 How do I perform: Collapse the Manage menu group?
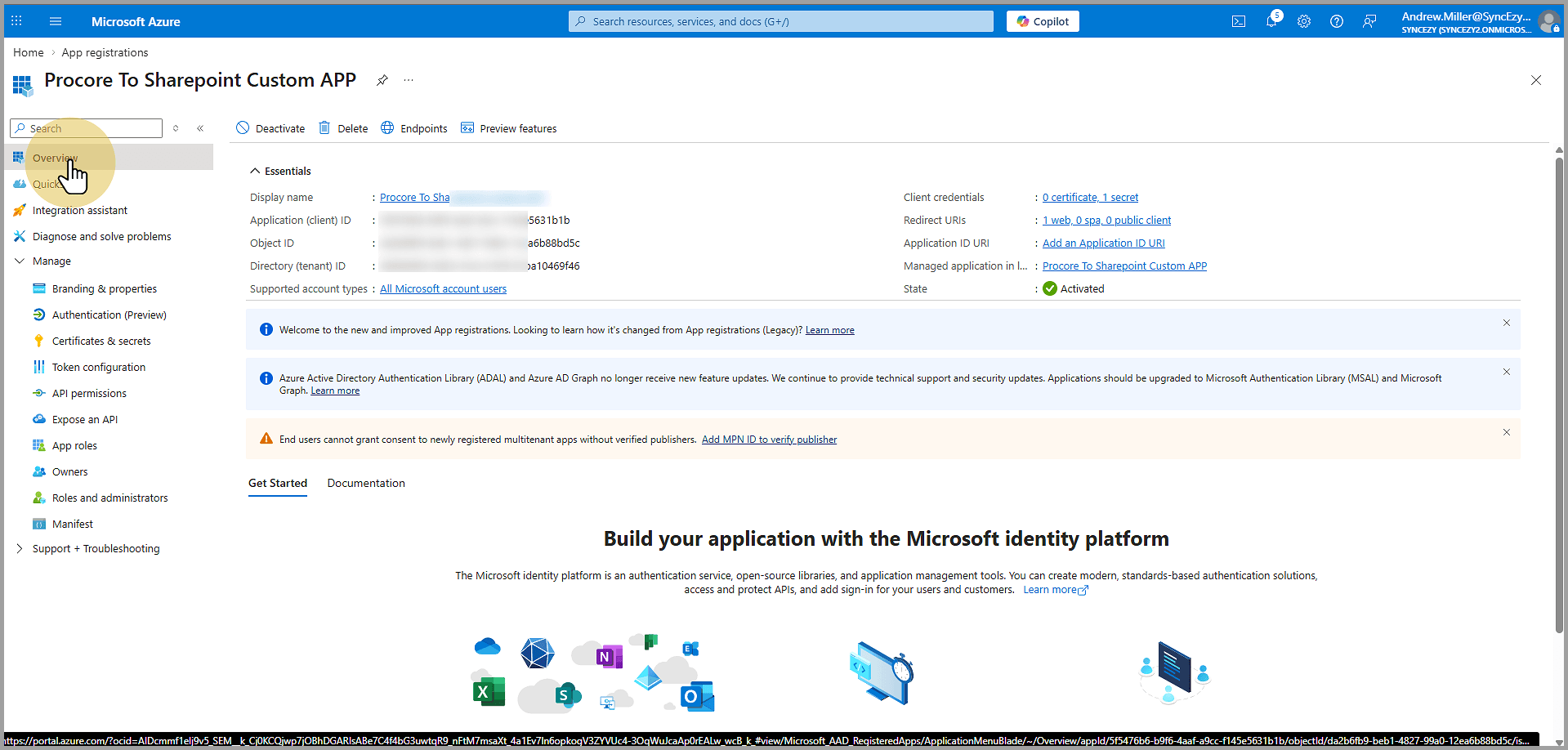click(x=20, y=261)
